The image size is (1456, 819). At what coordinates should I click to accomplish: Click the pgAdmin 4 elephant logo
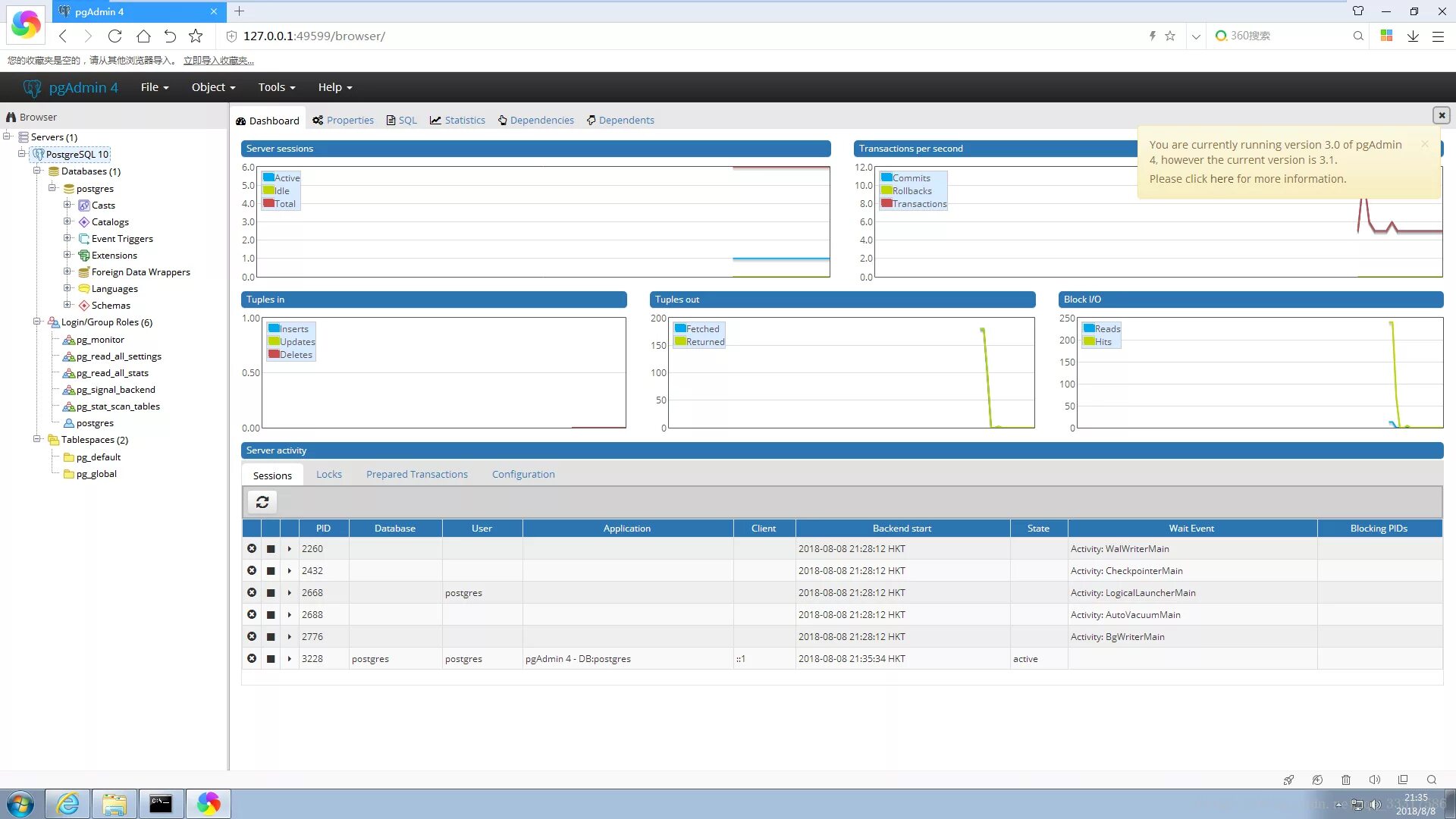point(32,88)
